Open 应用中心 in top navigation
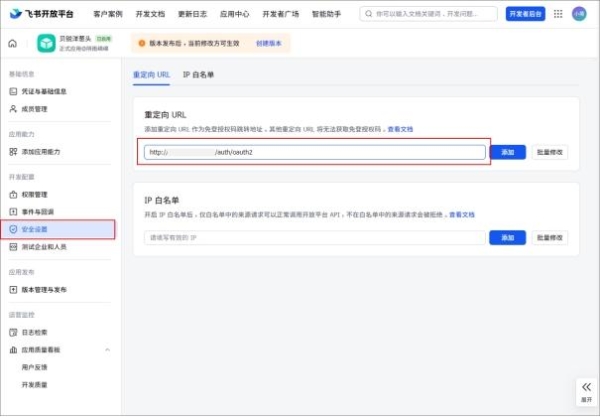 [235, 14]
